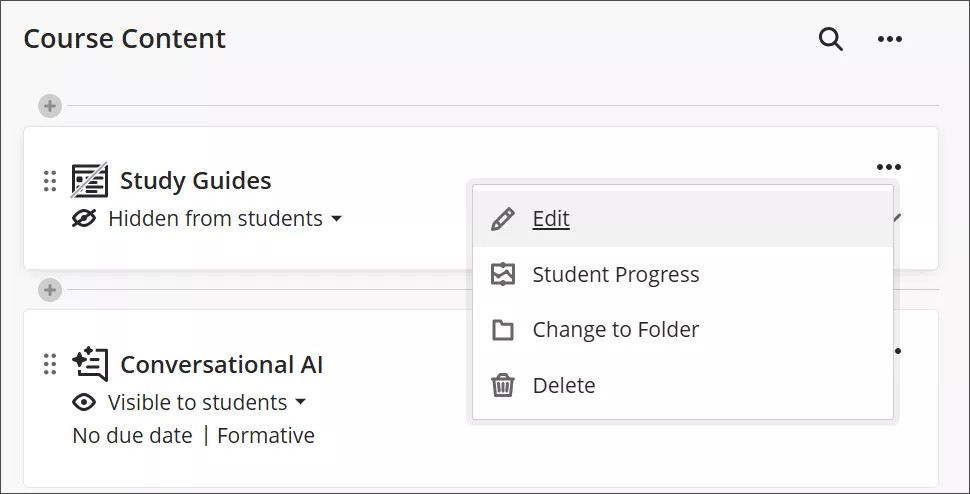
Task: Select Change to Folder option
Action: point(615,330)
